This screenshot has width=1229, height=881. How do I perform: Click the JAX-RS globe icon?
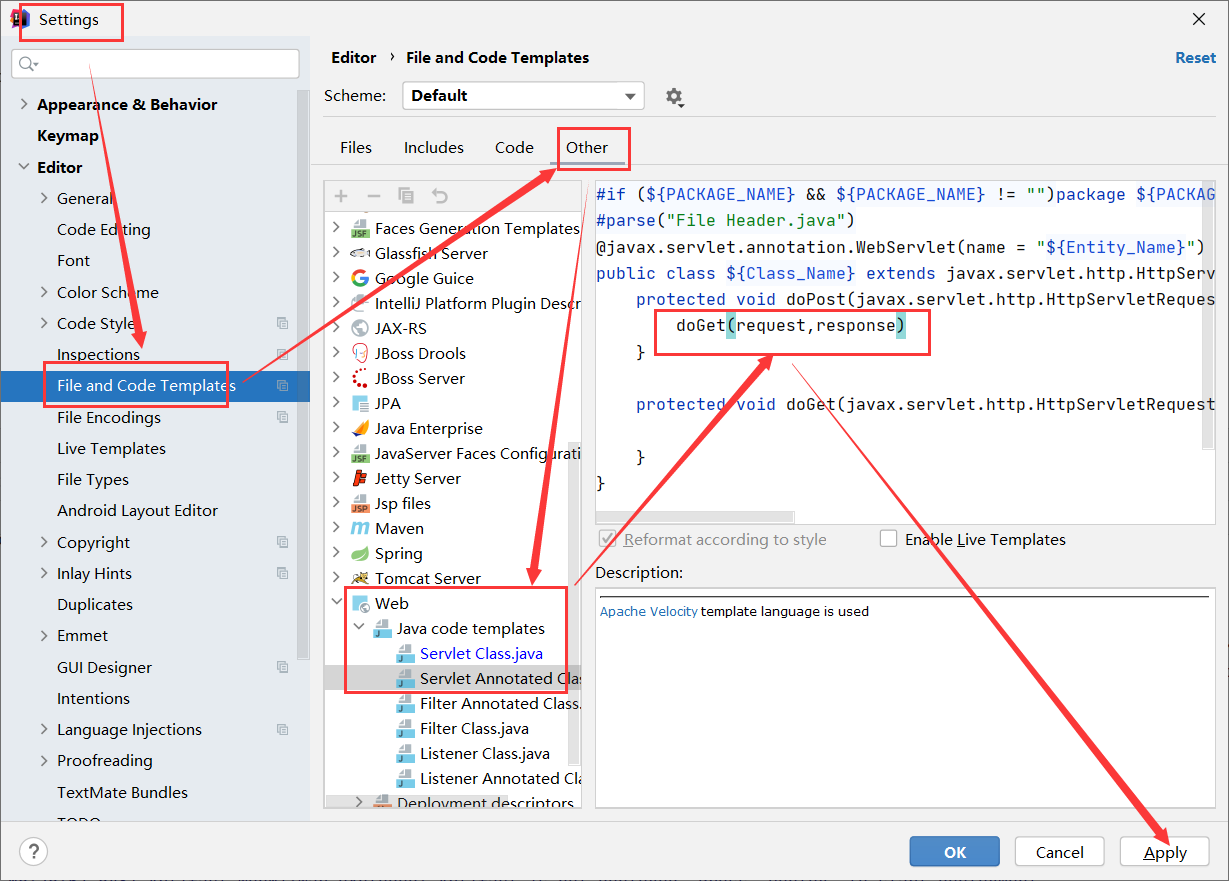[x=360, y=328]
